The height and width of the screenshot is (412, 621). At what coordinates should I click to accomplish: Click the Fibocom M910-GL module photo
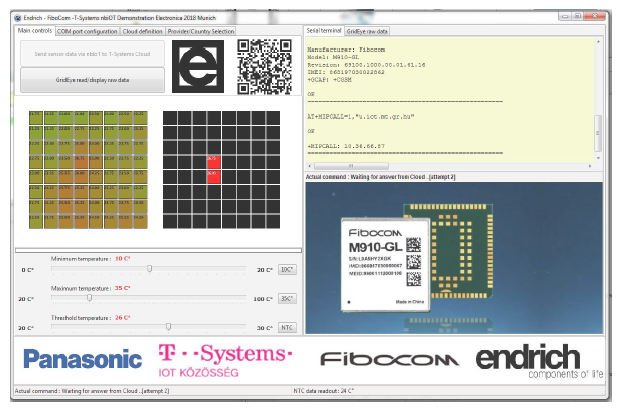(x=454, y=258)
